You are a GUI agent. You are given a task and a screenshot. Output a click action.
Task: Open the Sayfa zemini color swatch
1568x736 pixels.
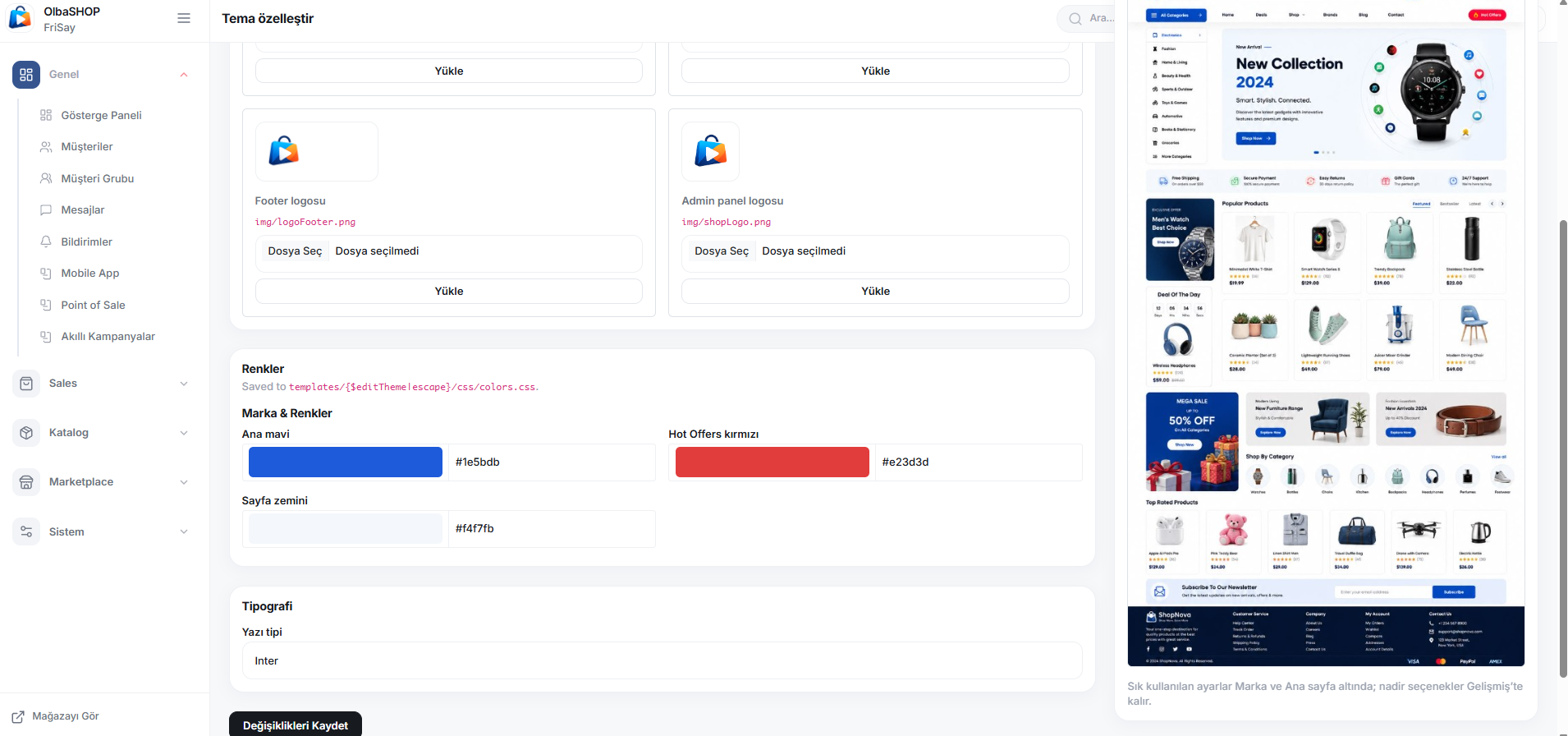click(x=346, y=529)
